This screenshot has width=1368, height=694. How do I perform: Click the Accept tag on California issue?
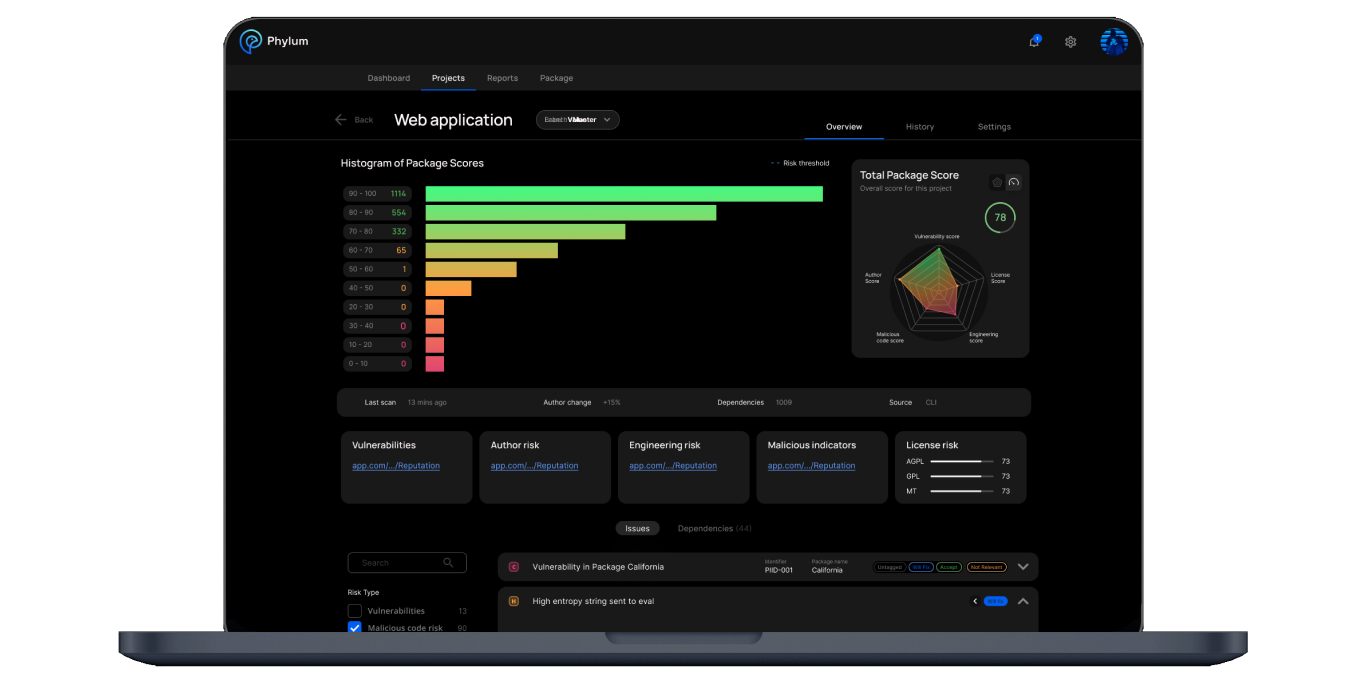pyautogui.click(x=949, y=567)
